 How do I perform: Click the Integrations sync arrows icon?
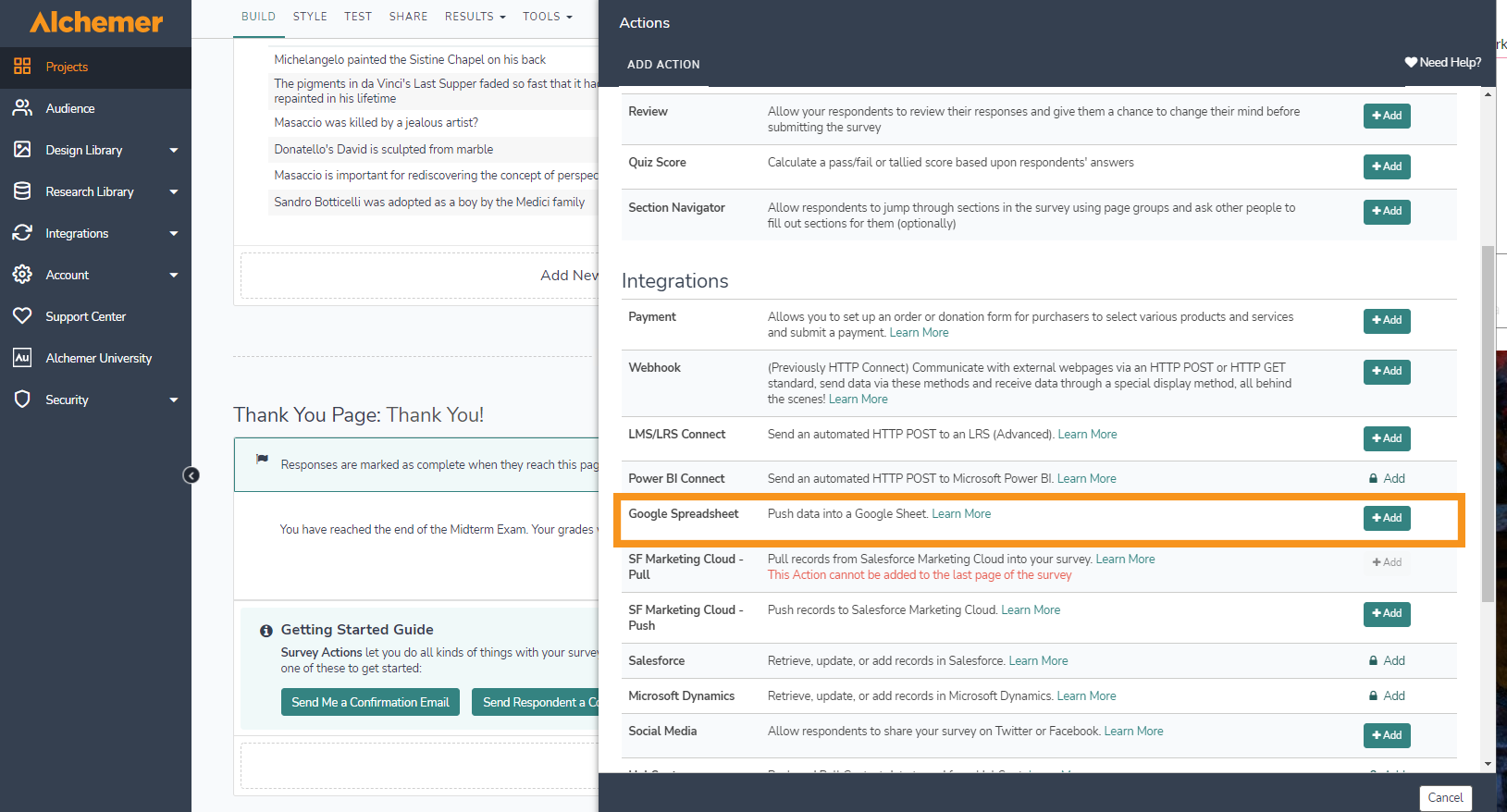point(22,233)
